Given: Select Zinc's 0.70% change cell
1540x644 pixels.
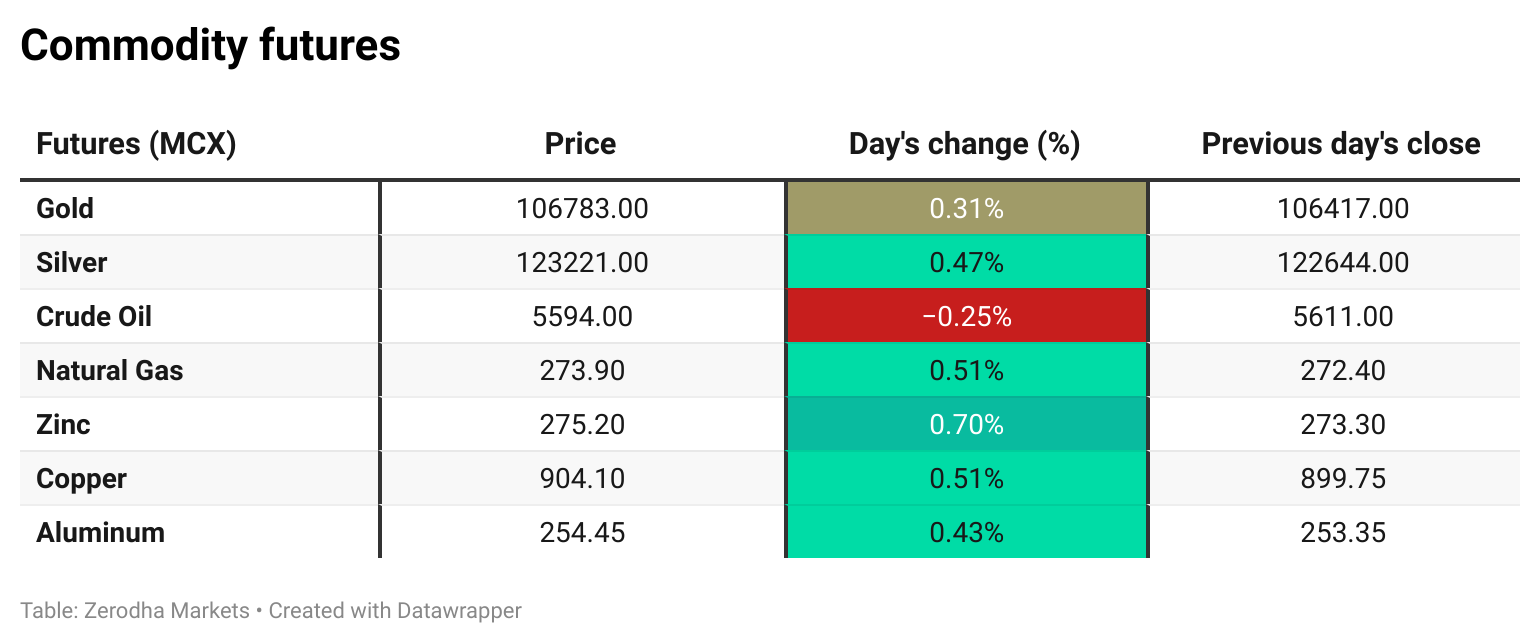Looking at the screenshot, I should [966, 425].
